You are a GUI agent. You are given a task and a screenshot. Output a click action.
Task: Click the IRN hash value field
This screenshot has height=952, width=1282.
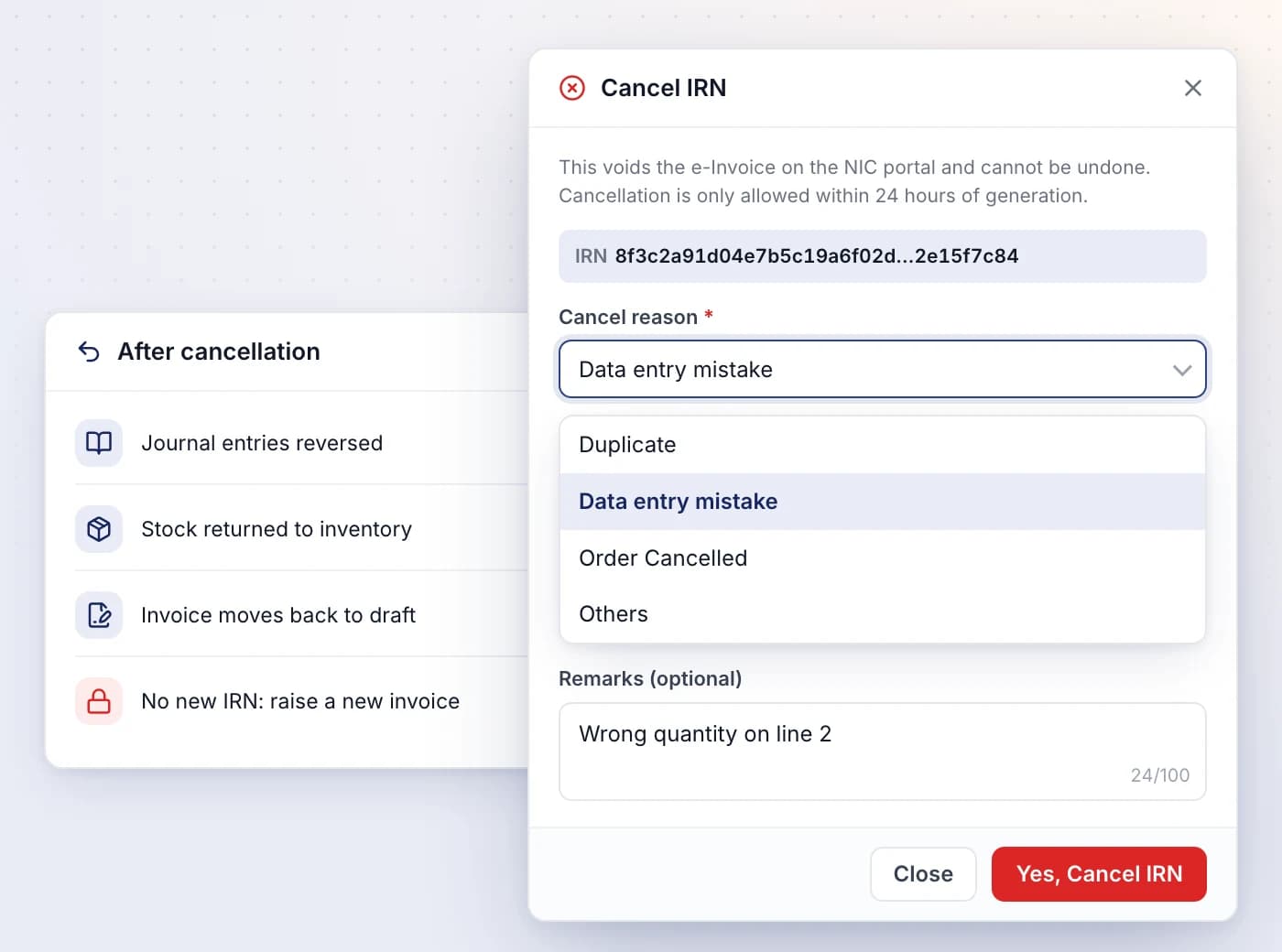(x=883, y=256)
